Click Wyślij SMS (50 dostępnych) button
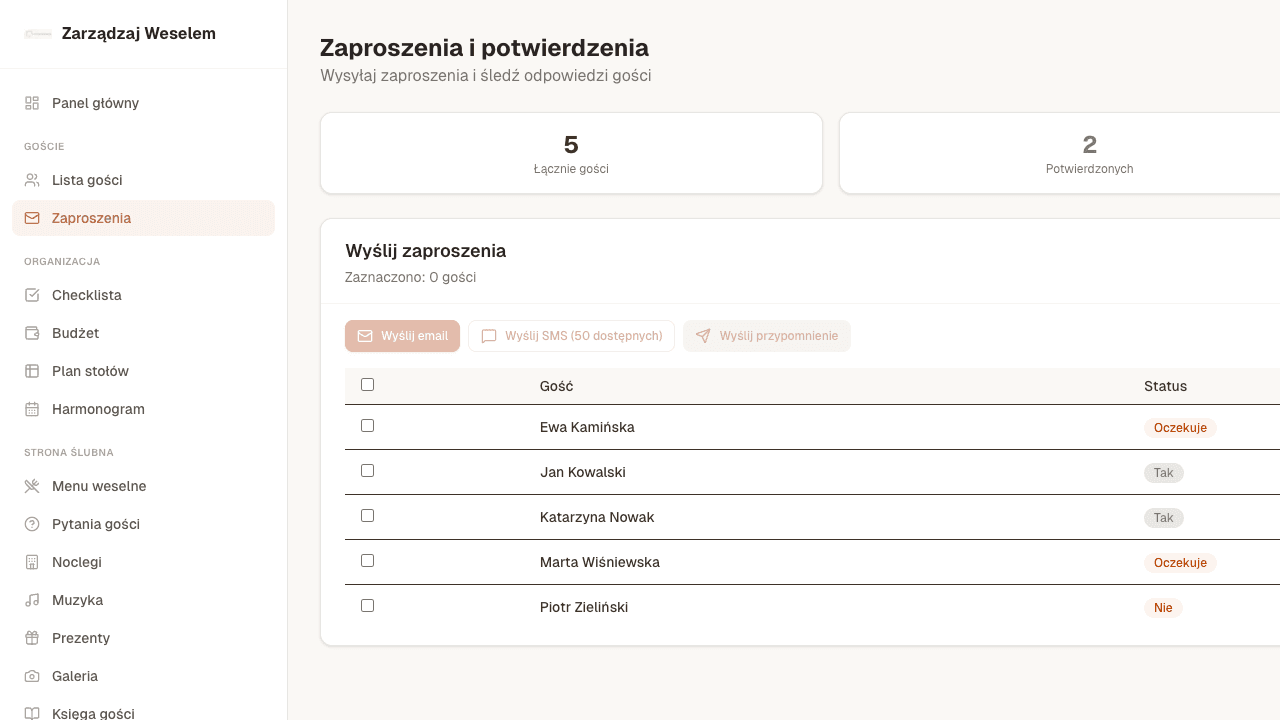1280x720 pixels. click(x=571, y=336)
